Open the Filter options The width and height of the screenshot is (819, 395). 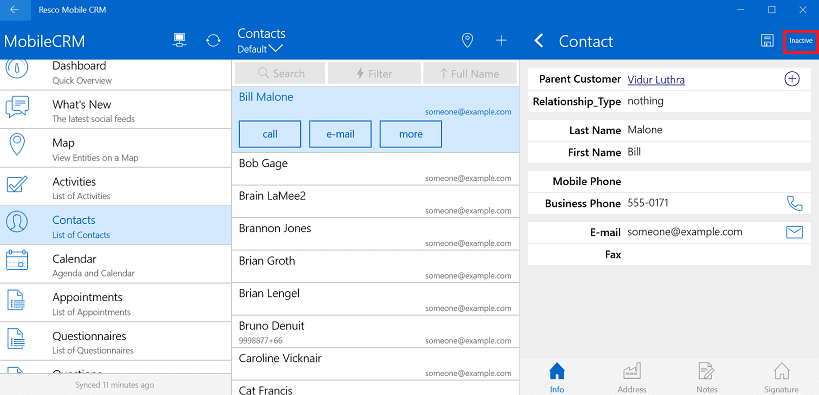[x=375, y=74]
